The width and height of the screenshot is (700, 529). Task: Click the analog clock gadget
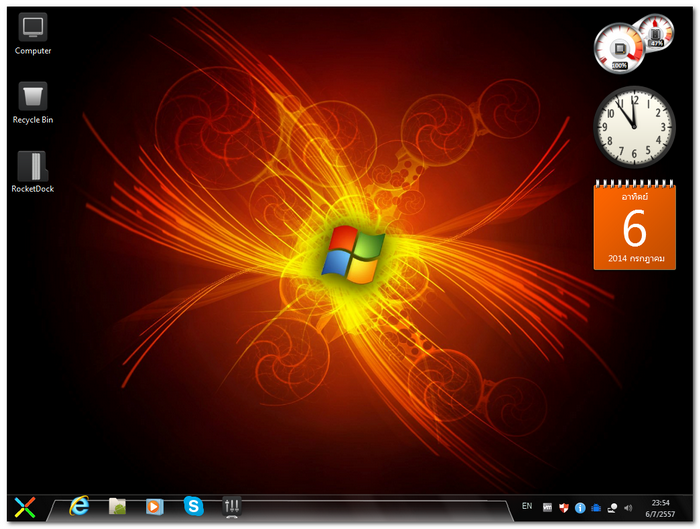634,127
